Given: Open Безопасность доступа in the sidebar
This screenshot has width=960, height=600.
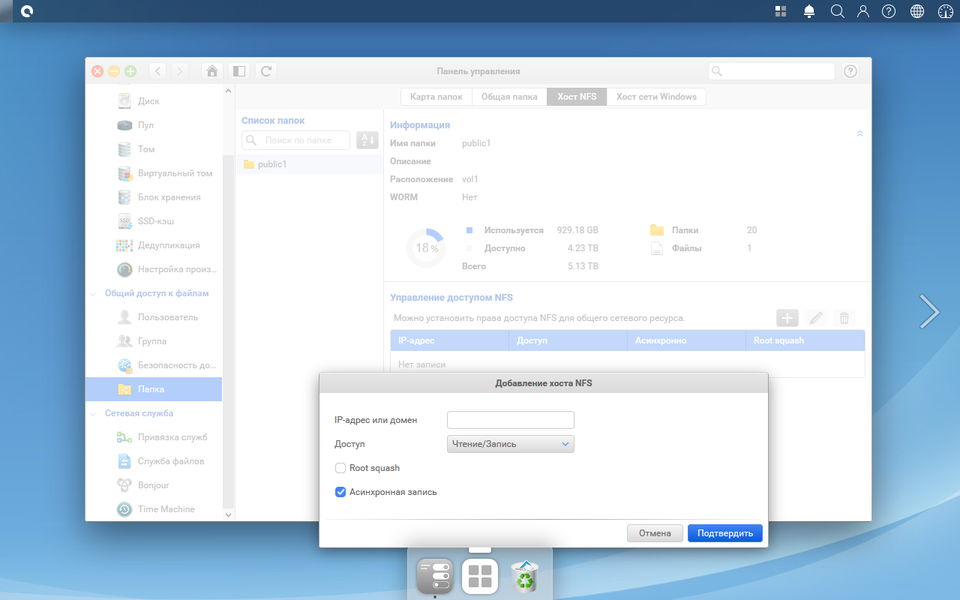Looking at the screenshot, I should 154,365.
